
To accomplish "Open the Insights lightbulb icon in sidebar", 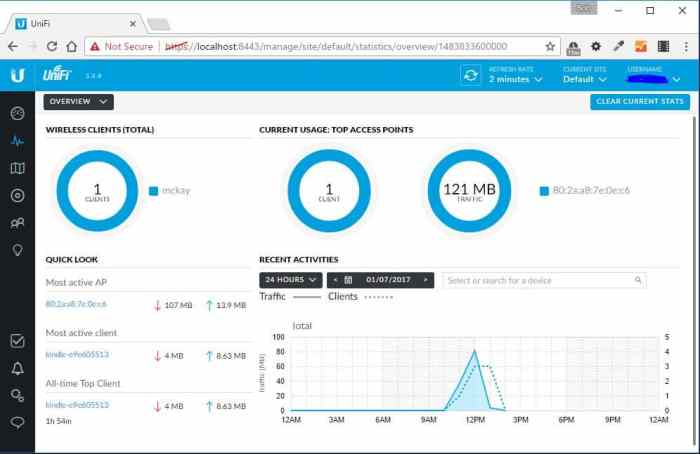I will pos(17,250).
